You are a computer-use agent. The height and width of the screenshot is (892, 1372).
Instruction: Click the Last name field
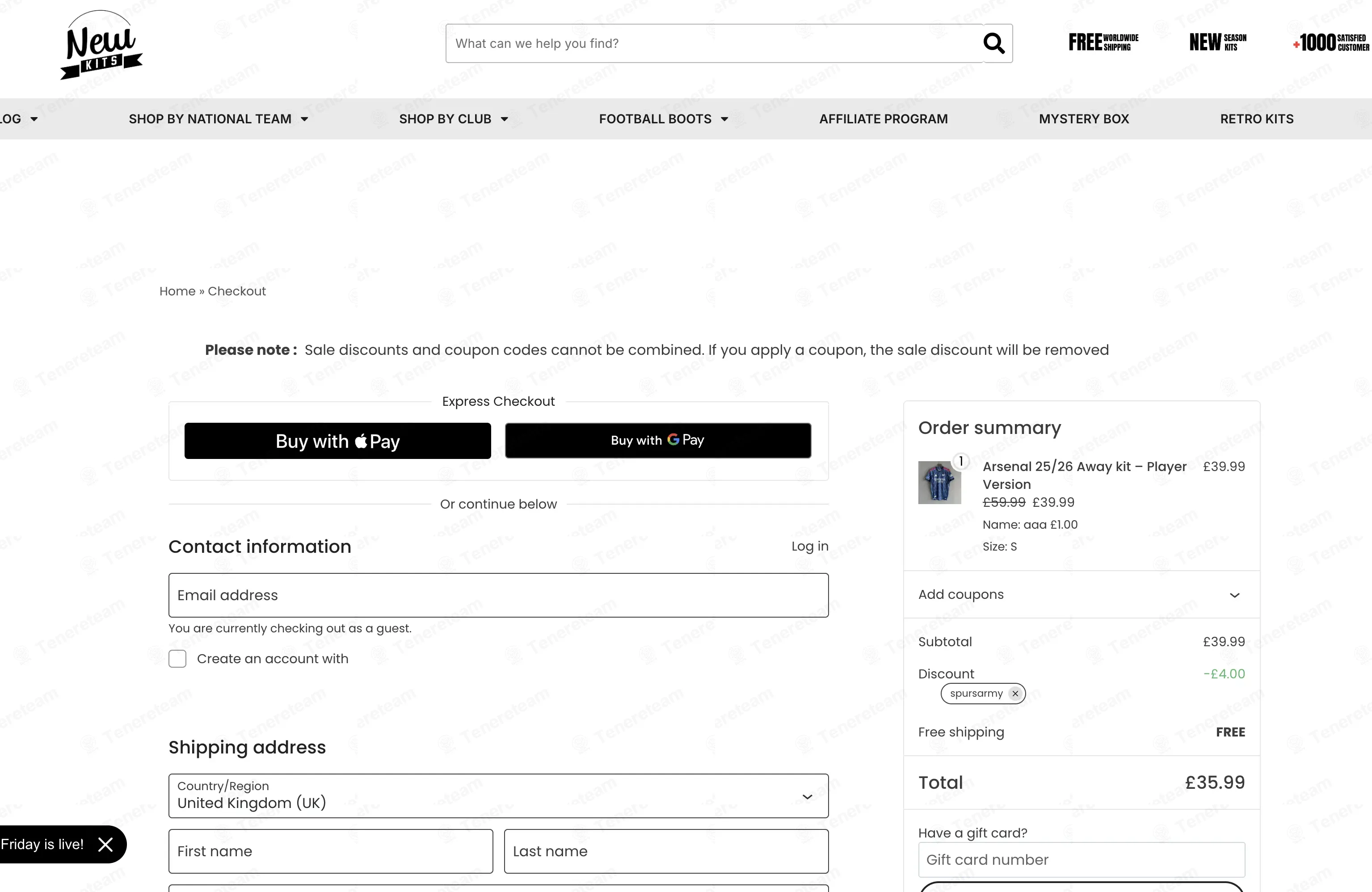666,851
